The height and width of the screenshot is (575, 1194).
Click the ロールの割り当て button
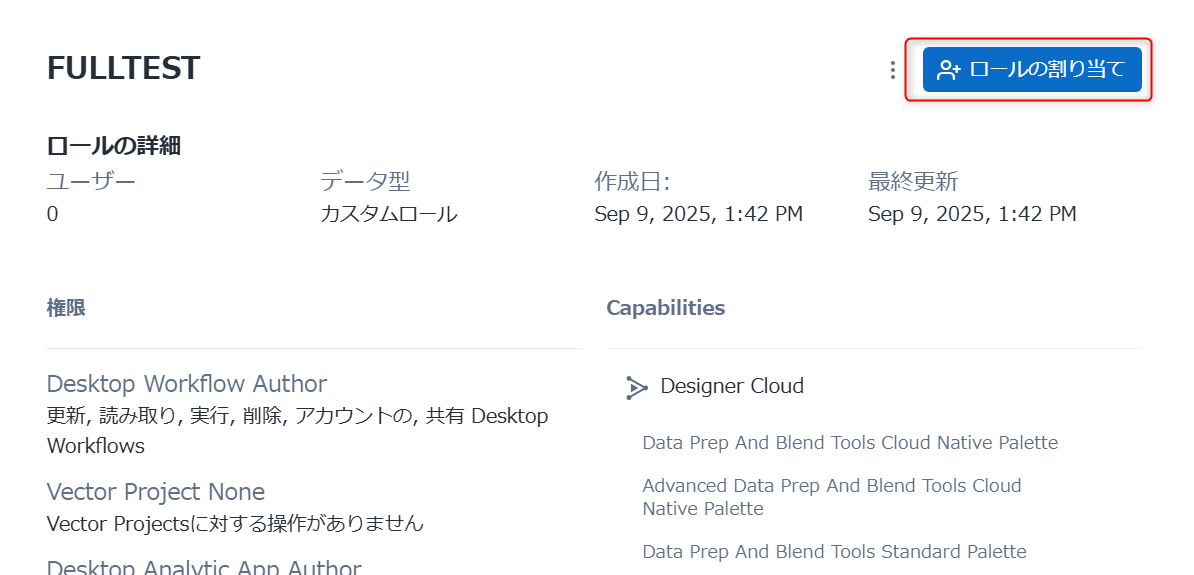[1032, 69]
